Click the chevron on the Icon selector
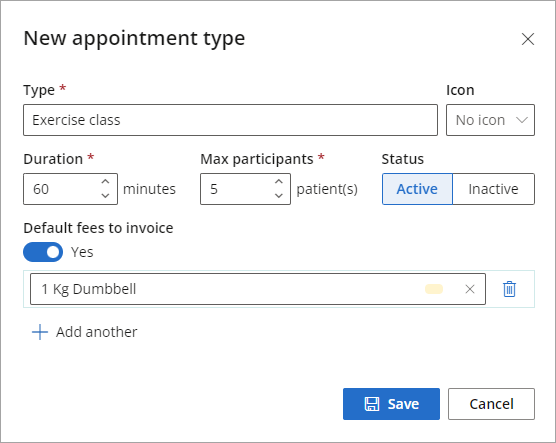556x443 pixels. tap(522, 120)
